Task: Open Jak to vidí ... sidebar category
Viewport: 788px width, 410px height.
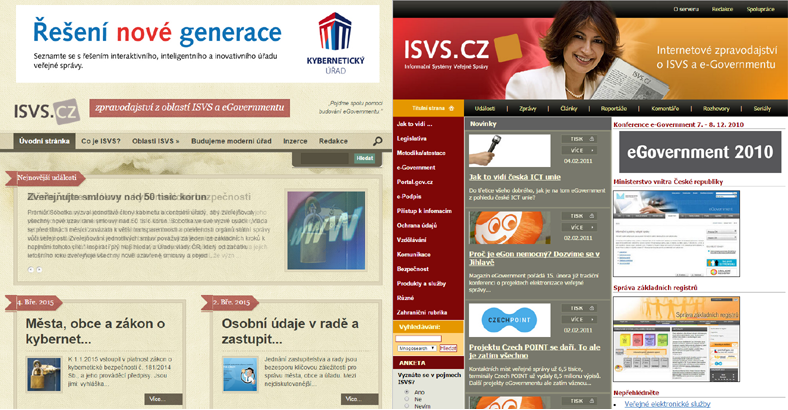Action: click(x=415, y=124)
